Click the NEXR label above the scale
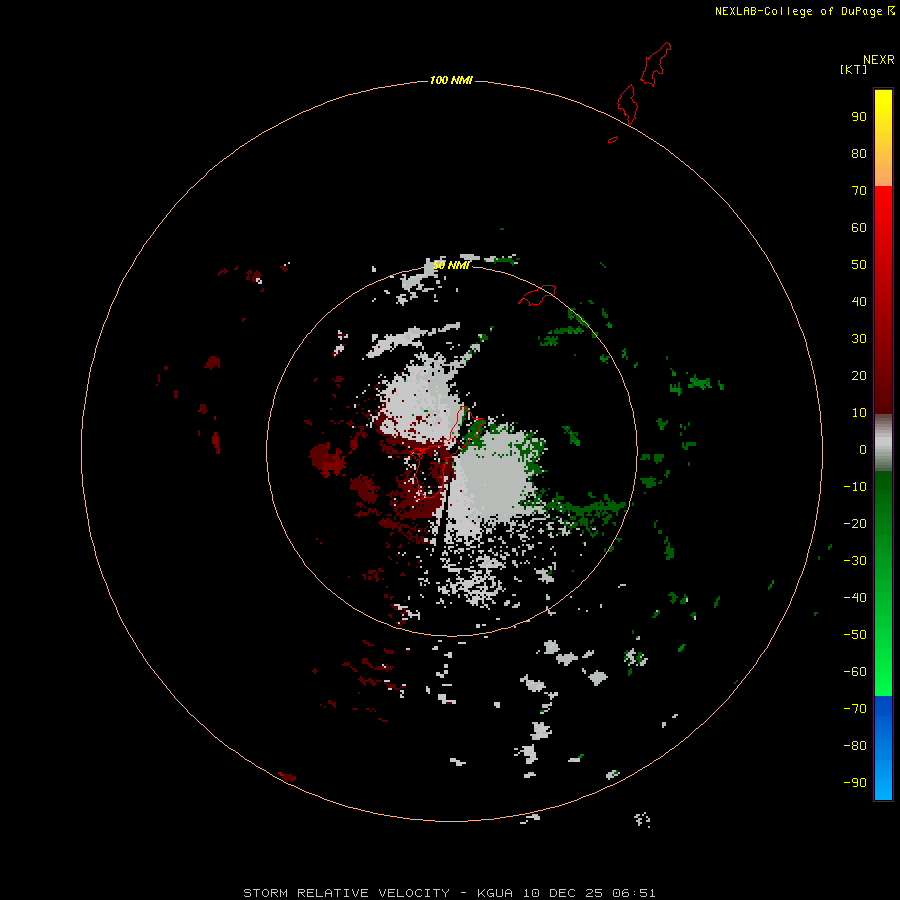 pyautogui.click(x=879, y=60)
